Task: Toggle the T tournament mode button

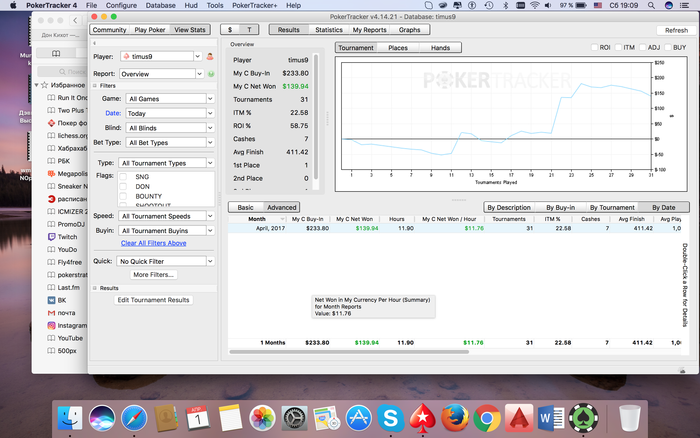Action: point(249,30)
